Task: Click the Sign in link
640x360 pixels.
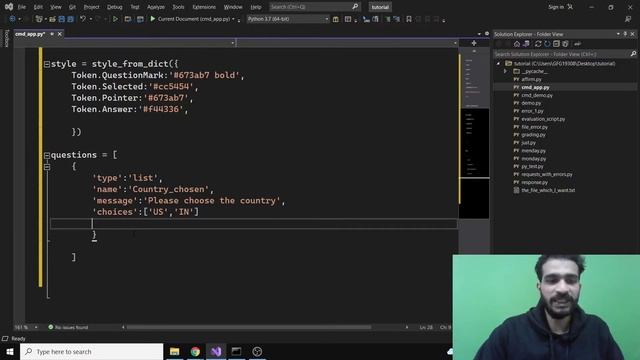Action: pyautogui.click(x=556, y=7)
